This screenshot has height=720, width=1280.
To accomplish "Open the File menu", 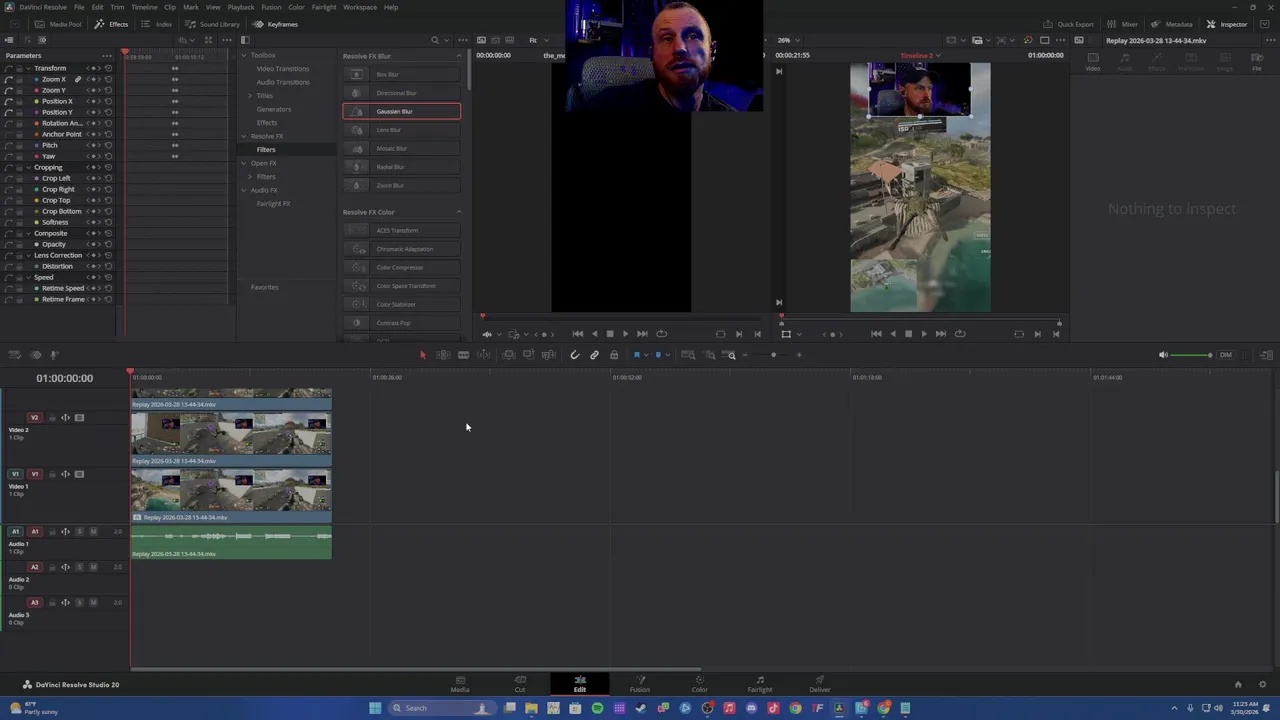I will pos(79,7).
